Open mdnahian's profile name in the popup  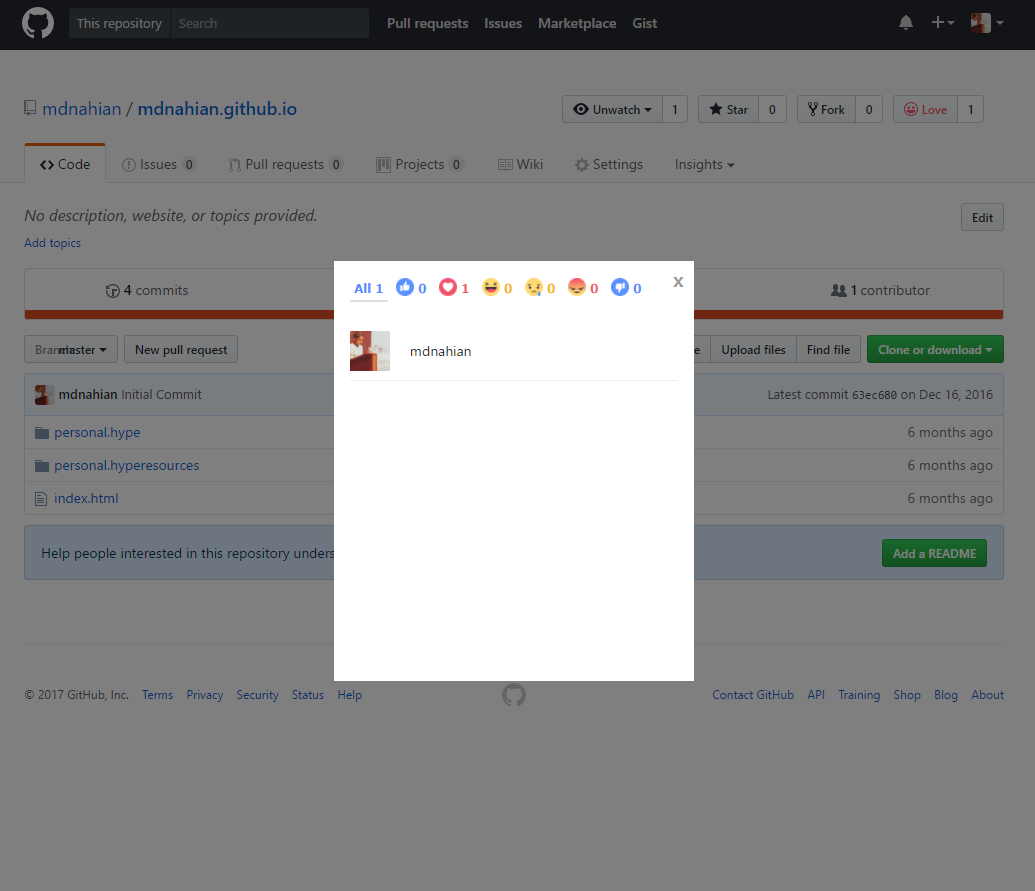coord(440,351)
